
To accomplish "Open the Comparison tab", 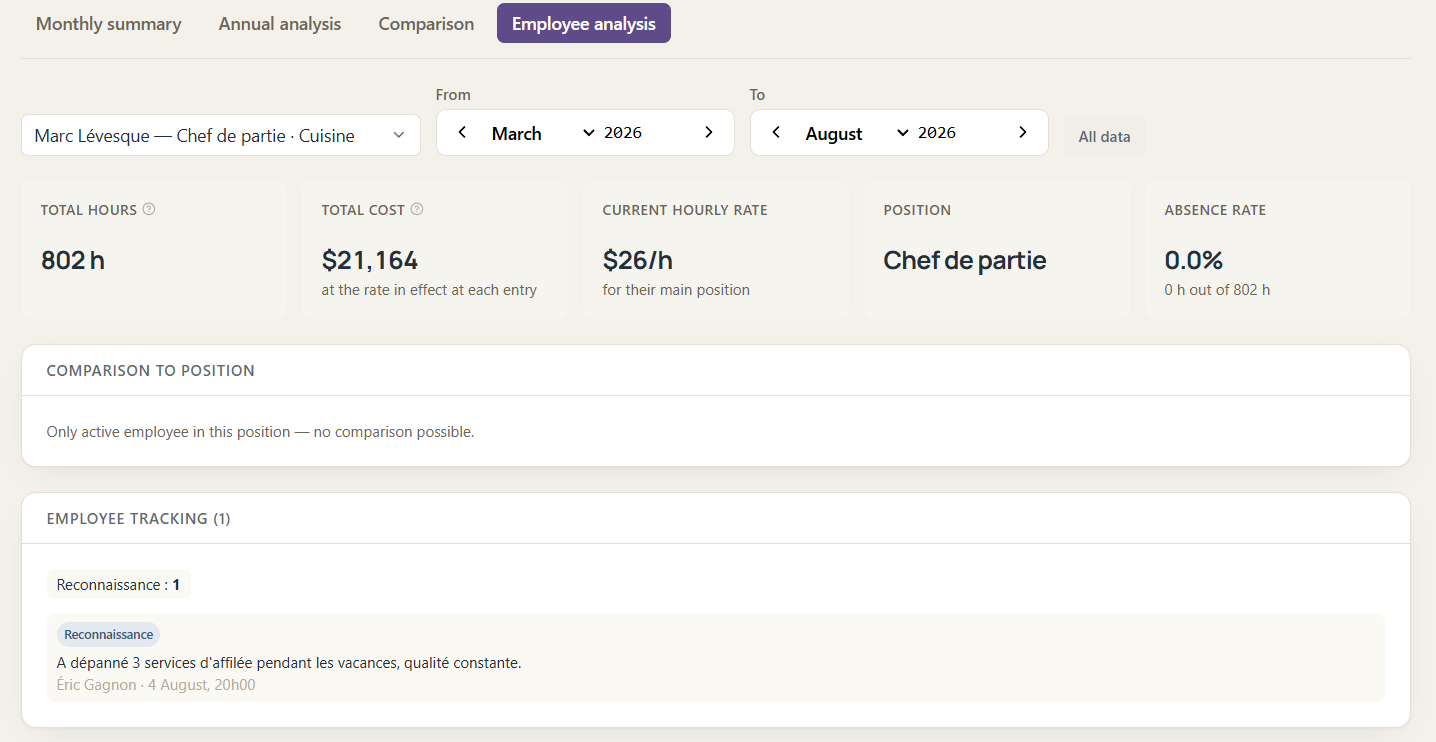I will tap(426, 24).
